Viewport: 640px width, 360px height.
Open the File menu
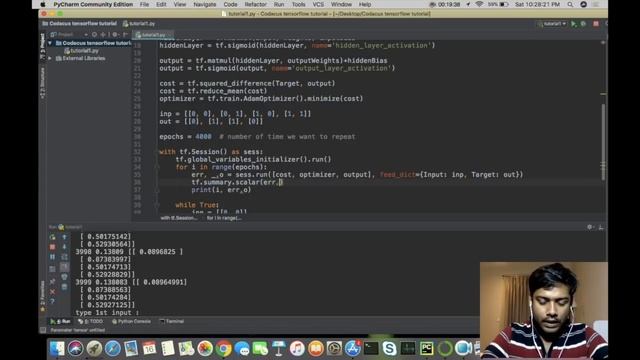click(144, 4)
